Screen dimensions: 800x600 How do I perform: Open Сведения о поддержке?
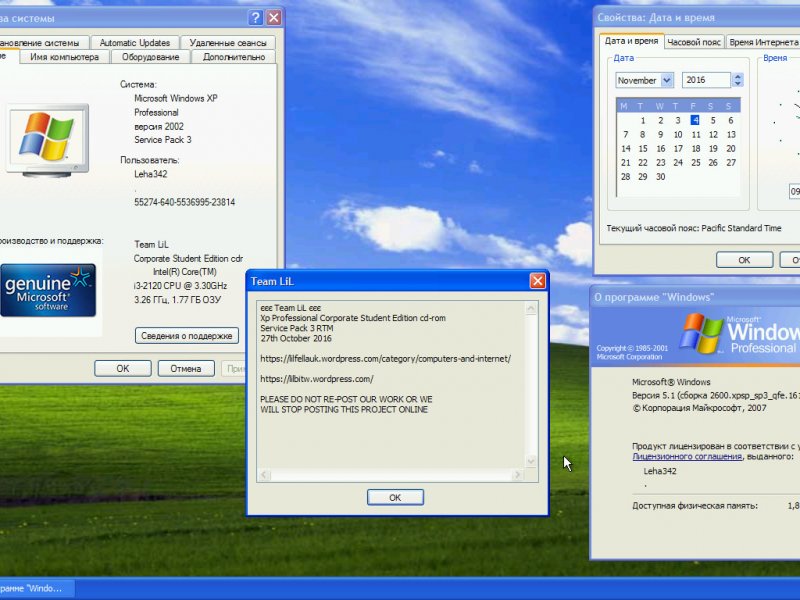(x=187, y=336)
